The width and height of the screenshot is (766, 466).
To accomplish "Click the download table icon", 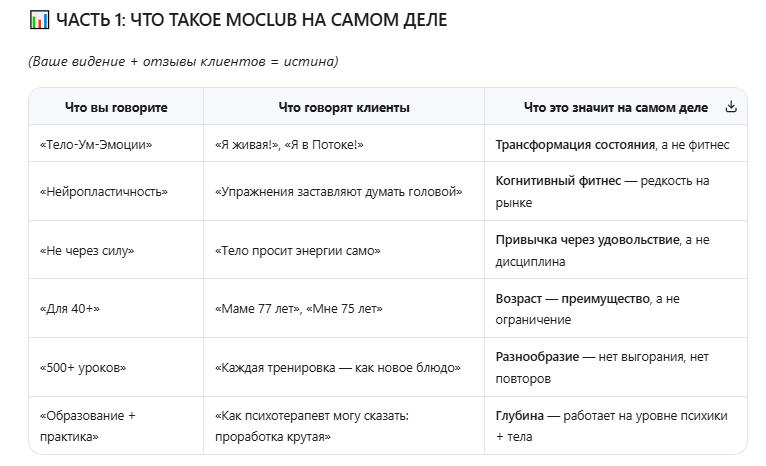I will click(x=731, y=107).
